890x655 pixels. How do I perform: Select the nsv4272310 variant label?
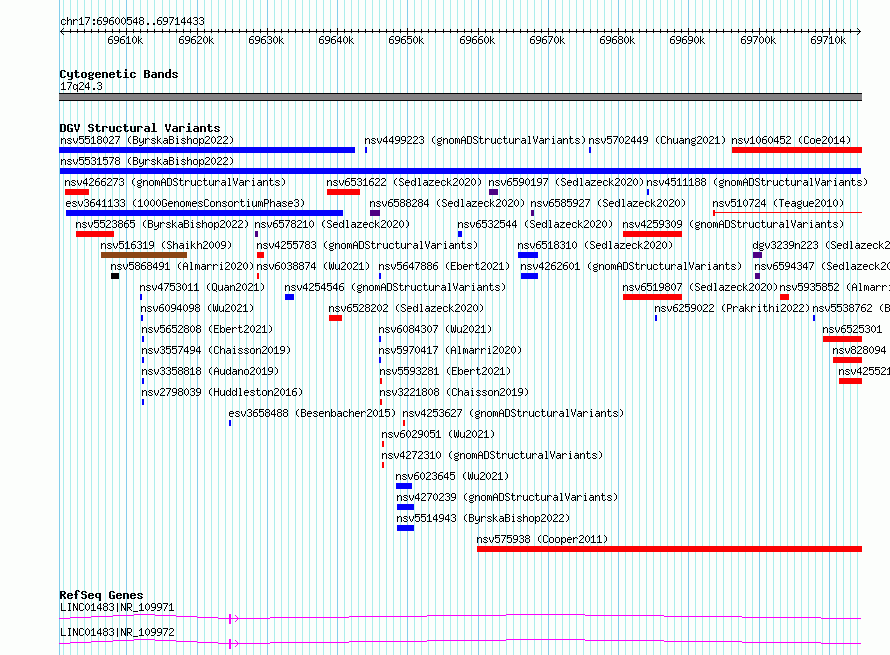click(492, 455)
